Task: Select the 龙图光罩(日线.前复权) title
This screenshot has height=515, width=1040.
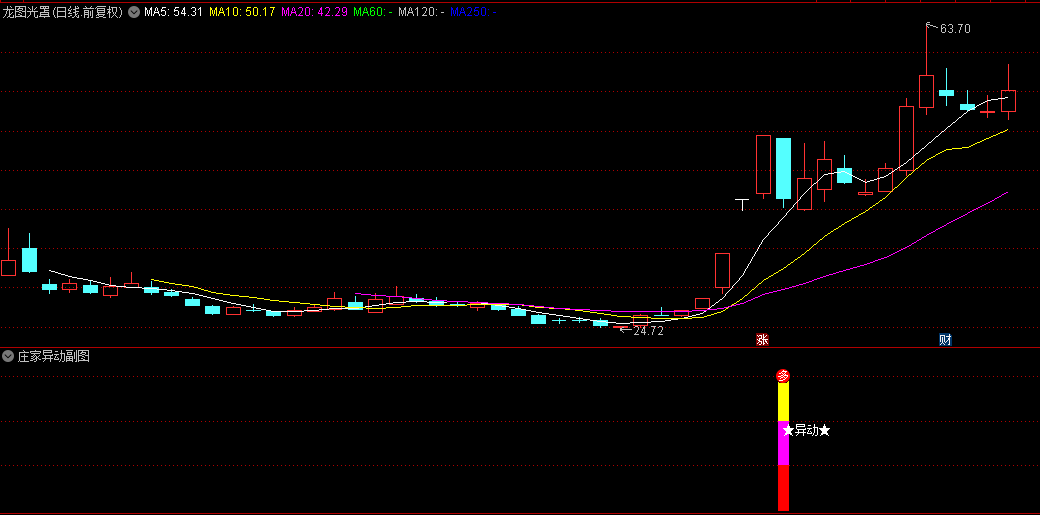Action: (x=63, y=12)
